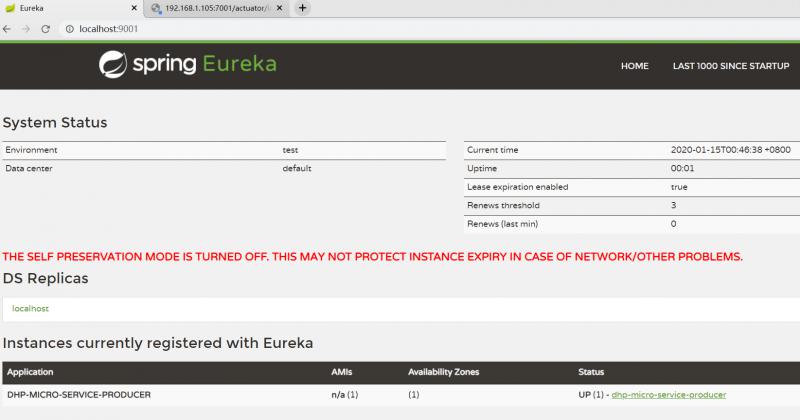The width and height of the screenshot is (800, 420).
Task: Select the Lease expiration enabled value true
Action: 679,187
